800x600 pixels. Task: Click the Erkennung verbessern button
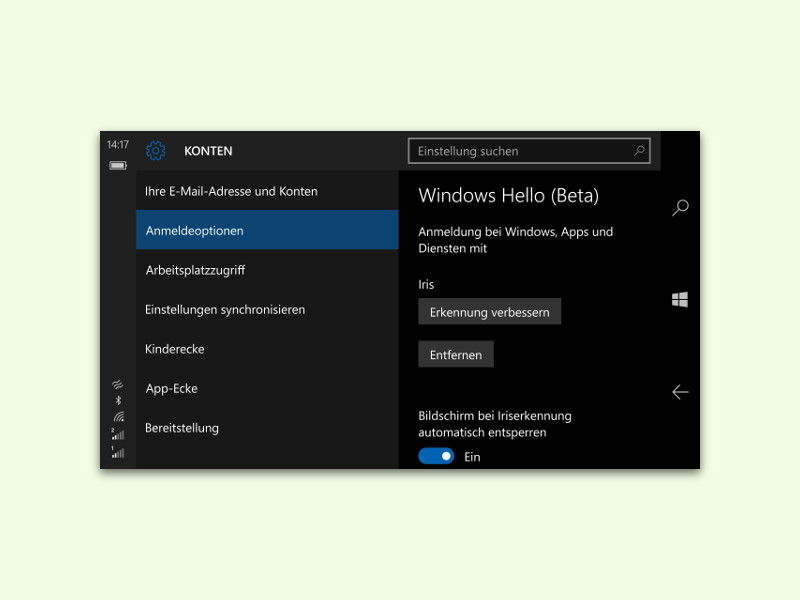489,312
